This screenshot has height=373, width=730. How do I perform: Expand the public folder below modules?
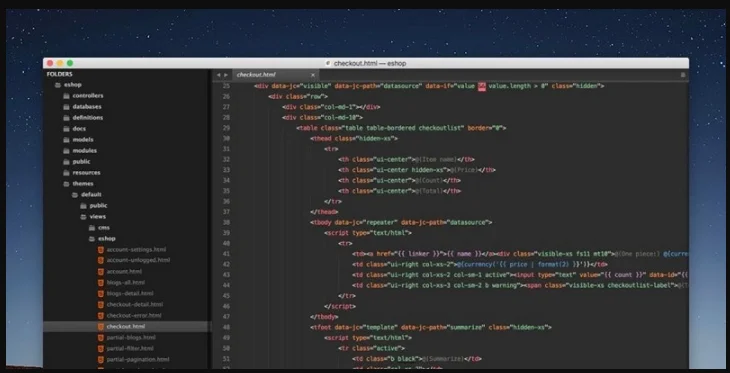[81, 162]
